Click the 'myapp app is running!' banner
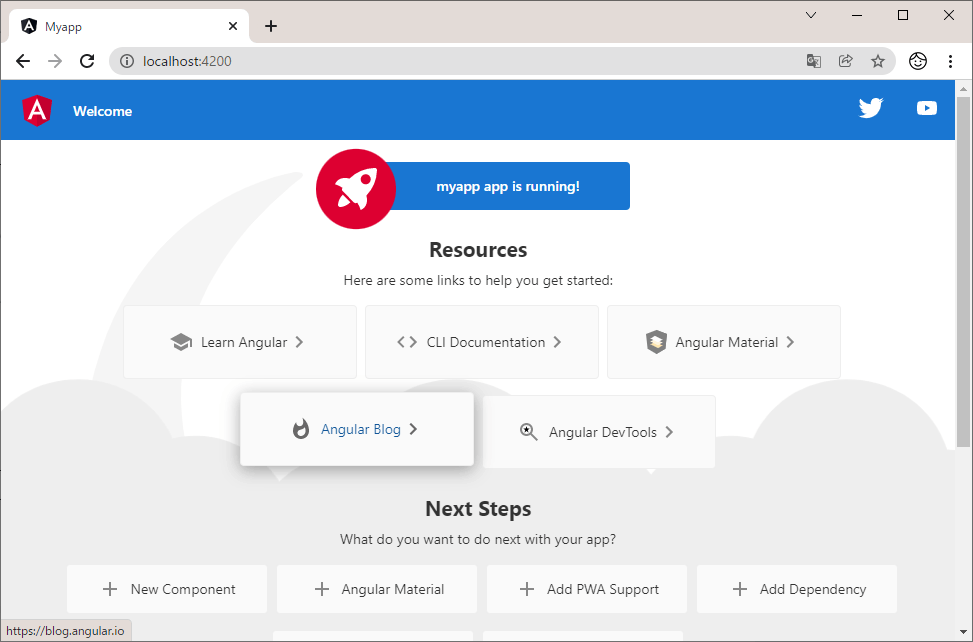973x642 pixels. pyautogui.click(x=508, y=186)
